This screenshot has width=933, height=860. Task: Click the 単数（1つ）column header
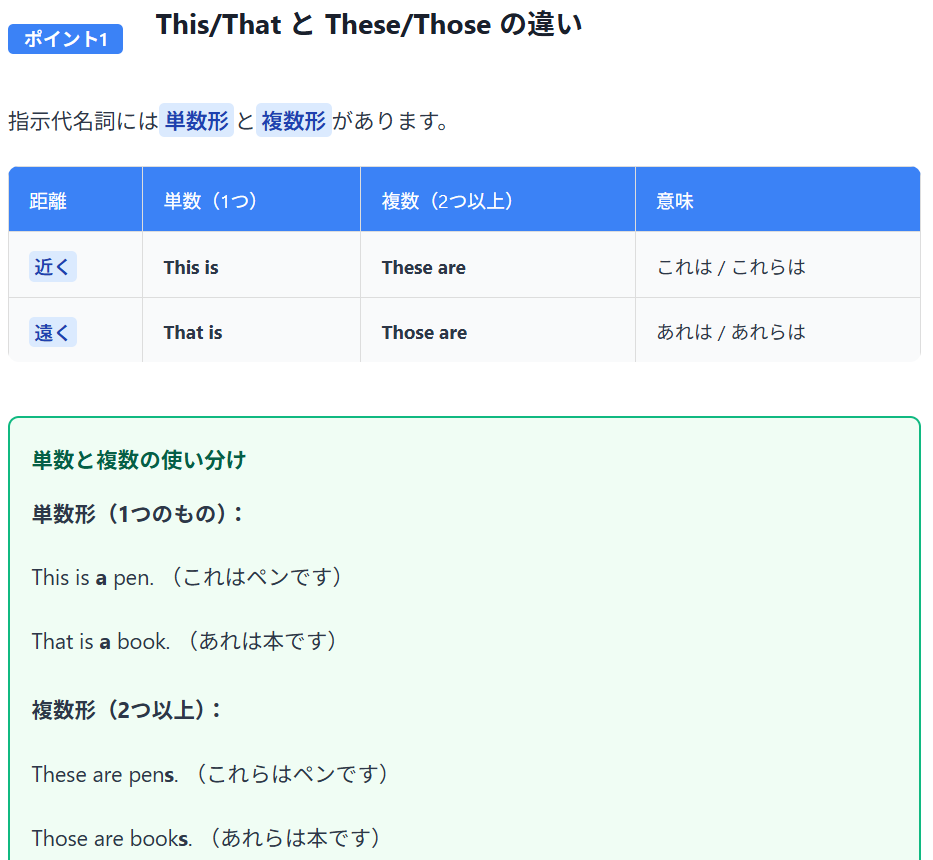click(x=211, y=201)
